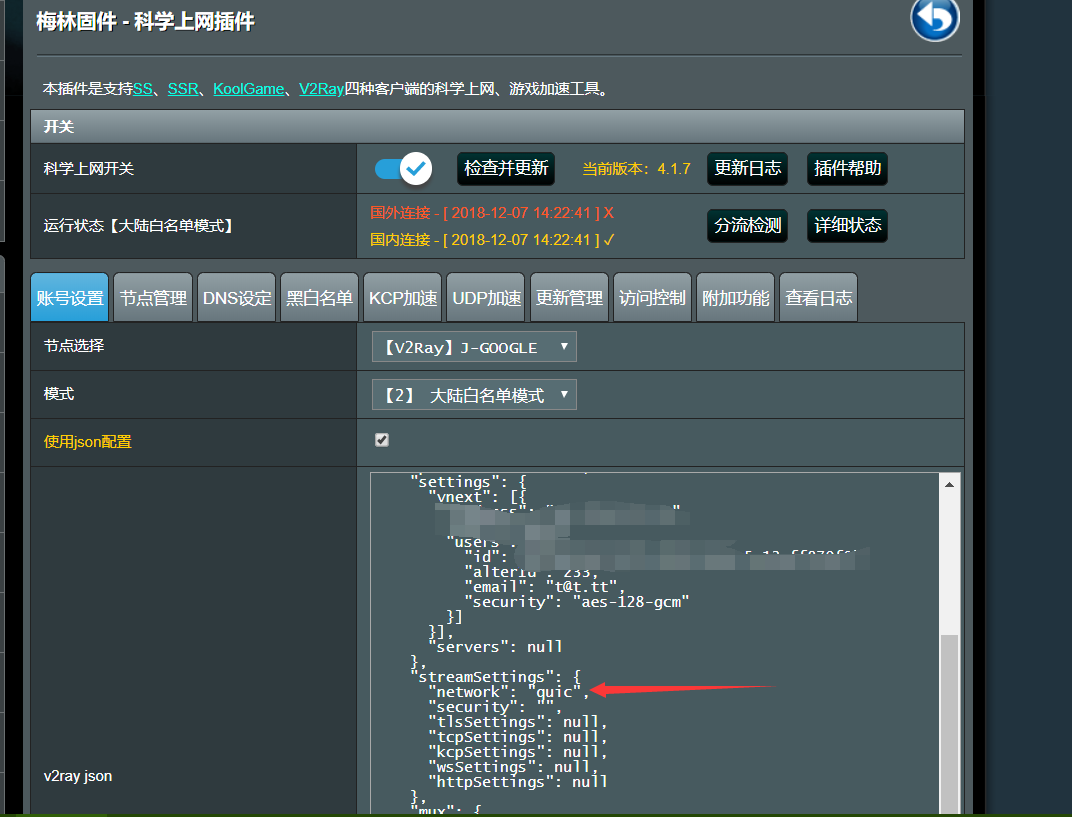Click the 运行状态【大陆白名单模式】 label
This screenshot has height=817, width=1072.
click(x=138, y=226)
